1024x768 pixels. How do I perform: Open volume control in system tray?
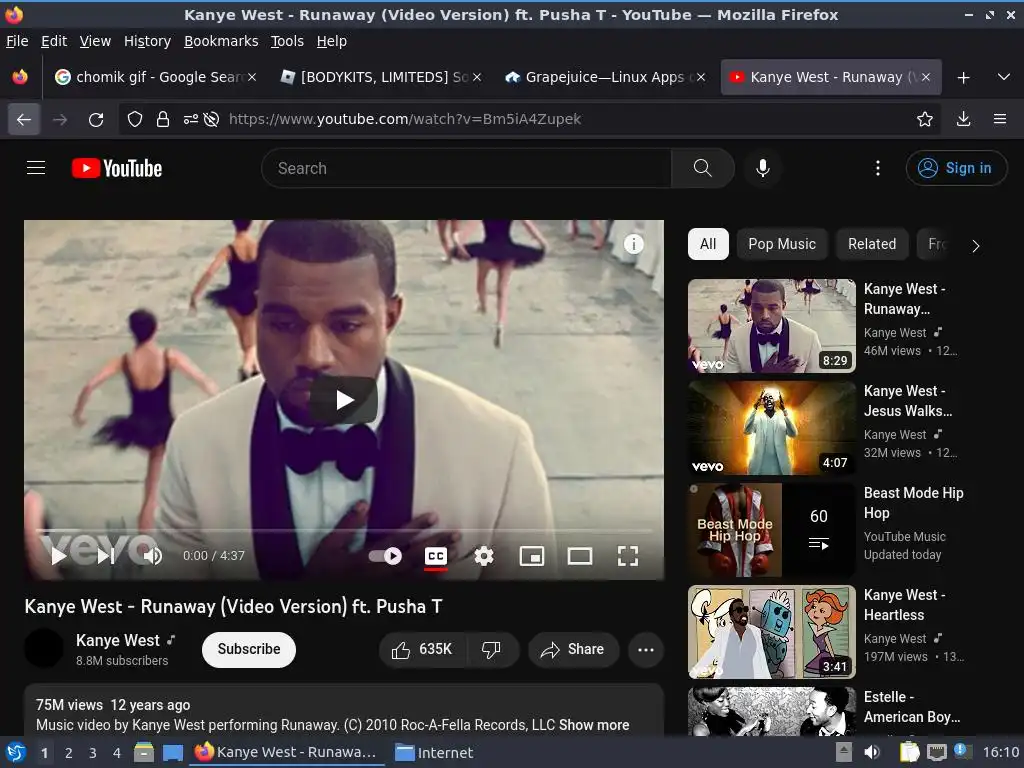coord(872,753)
